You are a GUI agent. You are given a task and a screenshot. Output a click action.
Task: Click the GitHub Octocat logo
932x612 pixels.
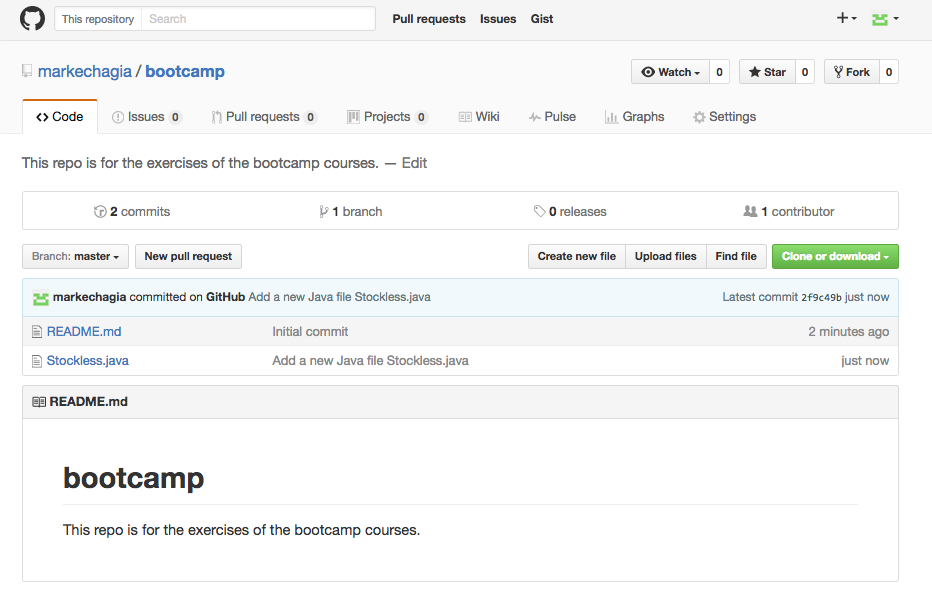pos(32,18)
